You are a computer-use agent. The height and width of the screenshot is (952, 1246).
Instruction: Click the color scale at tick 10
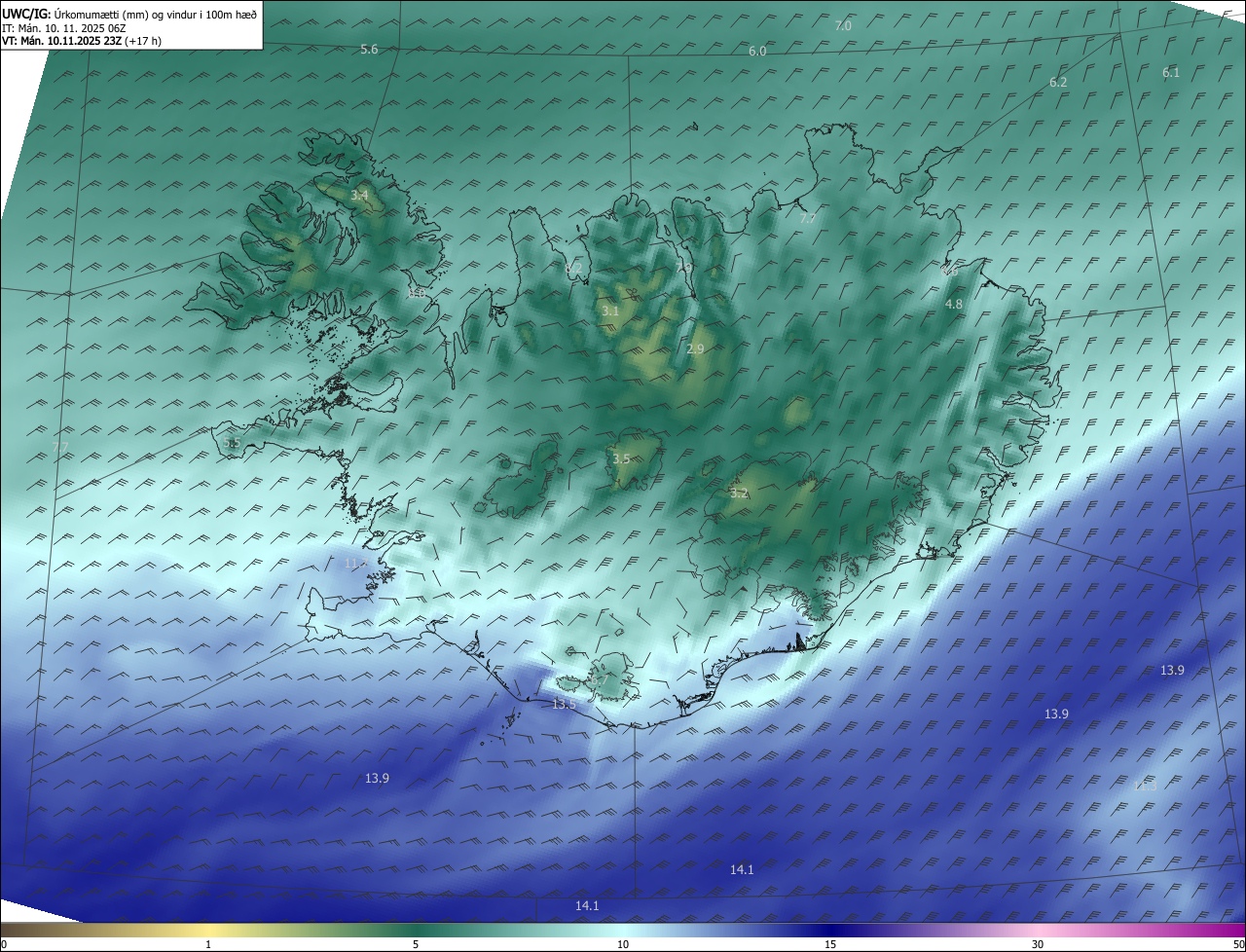point(623,944)
